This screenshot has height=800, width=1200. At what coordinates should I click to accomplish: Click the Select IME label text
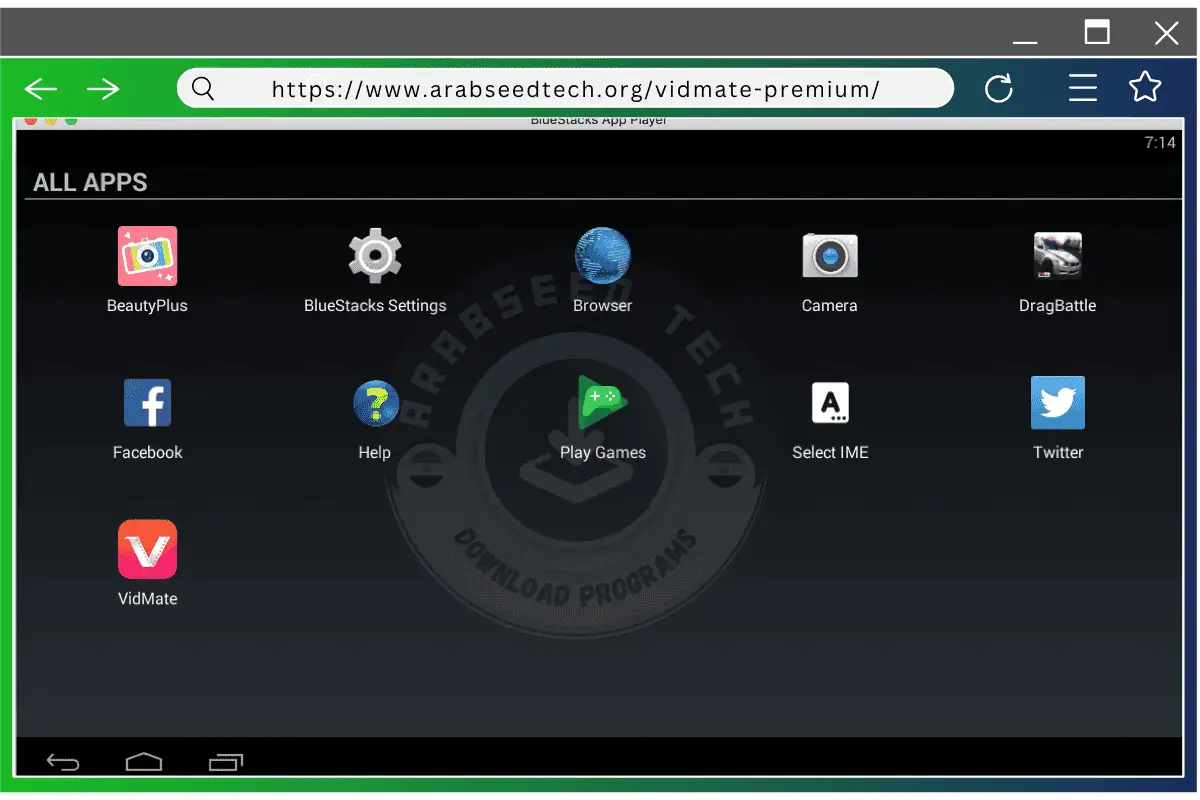(x=830, y=452)
